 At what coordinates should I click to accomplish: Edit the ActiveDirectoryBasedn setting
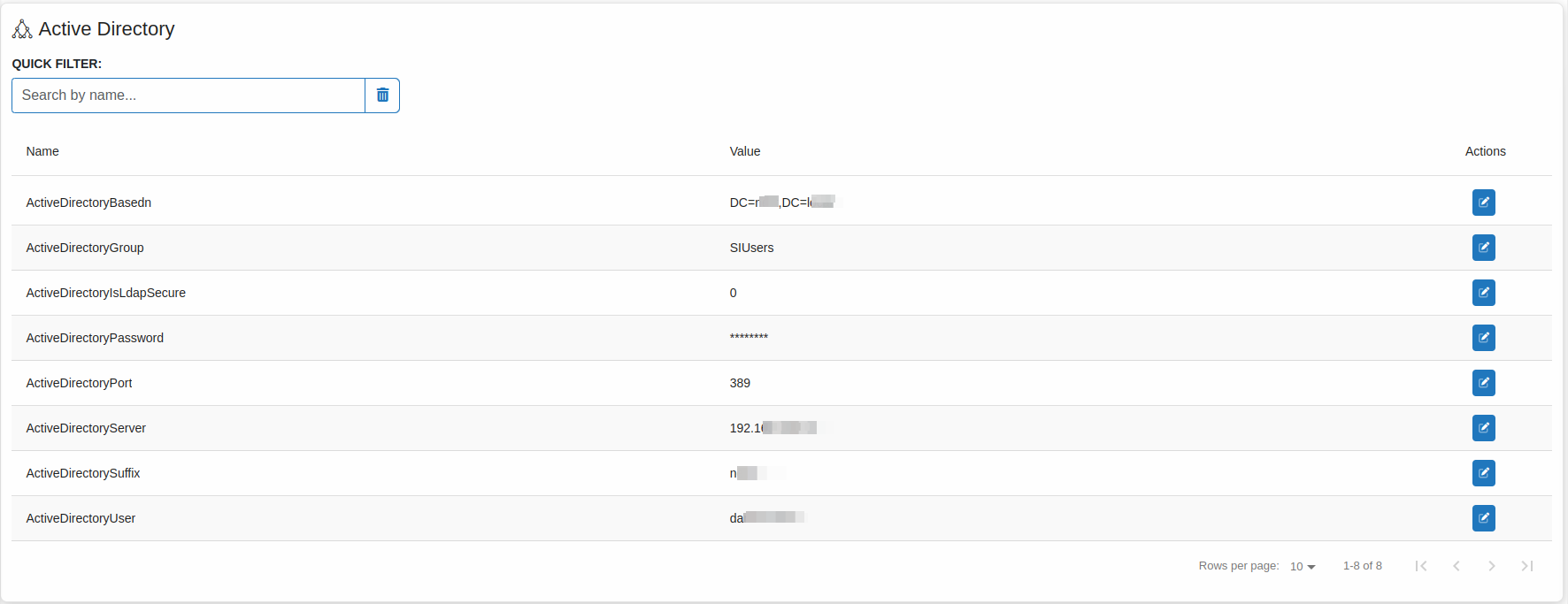tap(1483, 203)
